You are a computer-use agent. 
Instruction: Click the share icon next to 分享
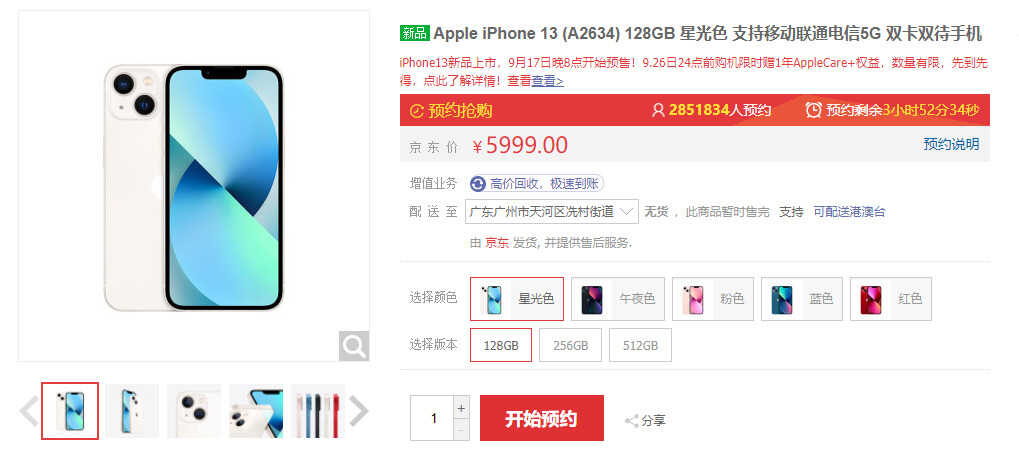[632, 421]
